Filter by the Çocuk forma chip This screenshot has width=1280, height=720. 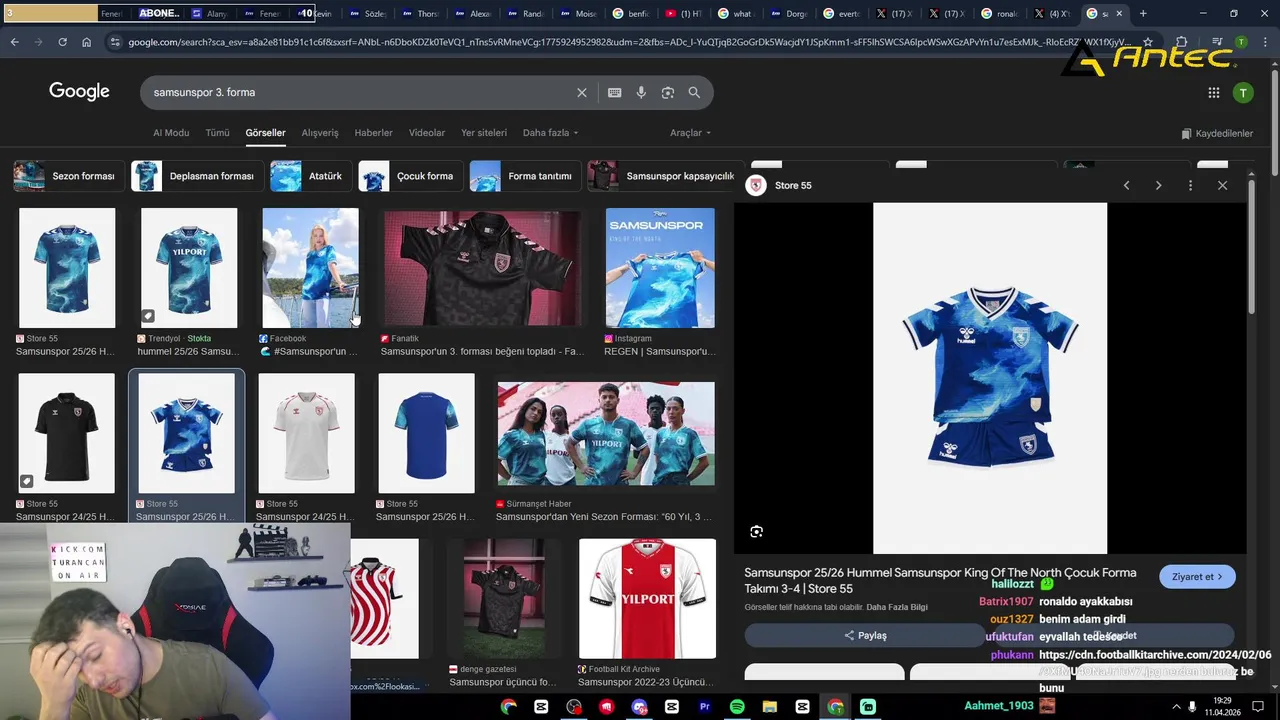point(410,176)
